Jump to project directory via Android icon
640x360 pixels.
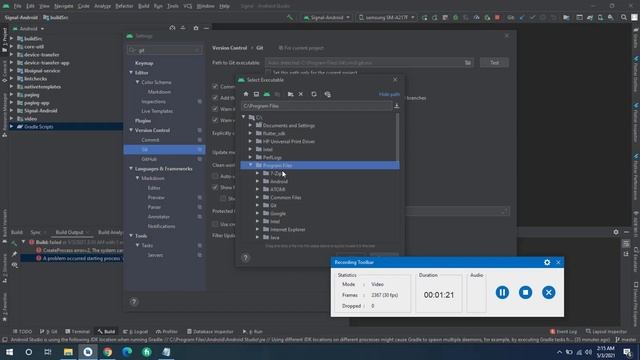[x=267, y=94]
